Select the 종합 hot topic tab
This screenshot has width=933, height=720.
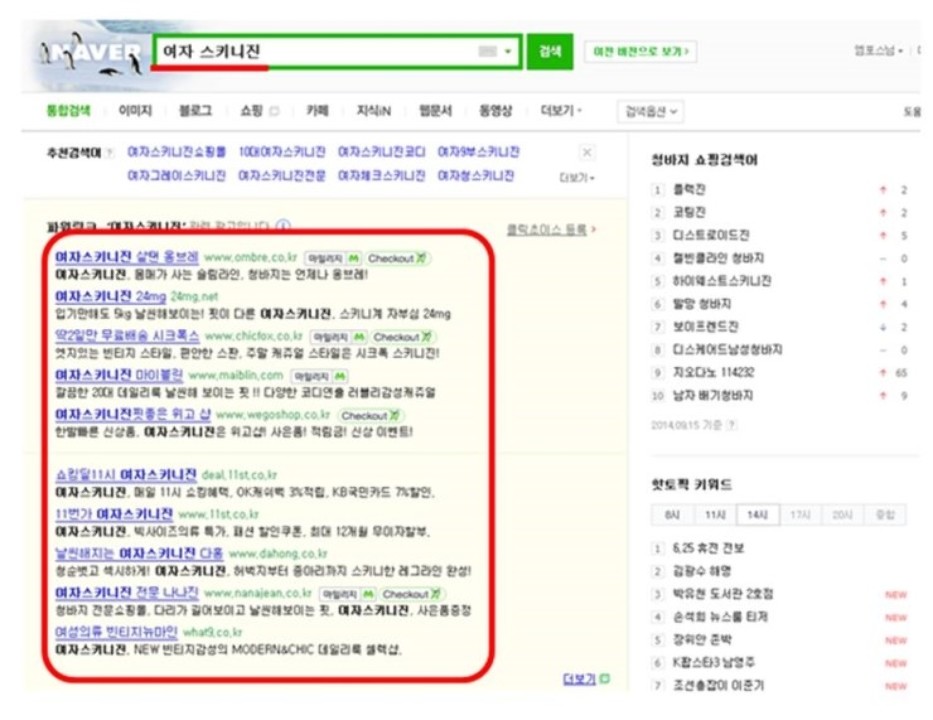[x=885, y=515]
